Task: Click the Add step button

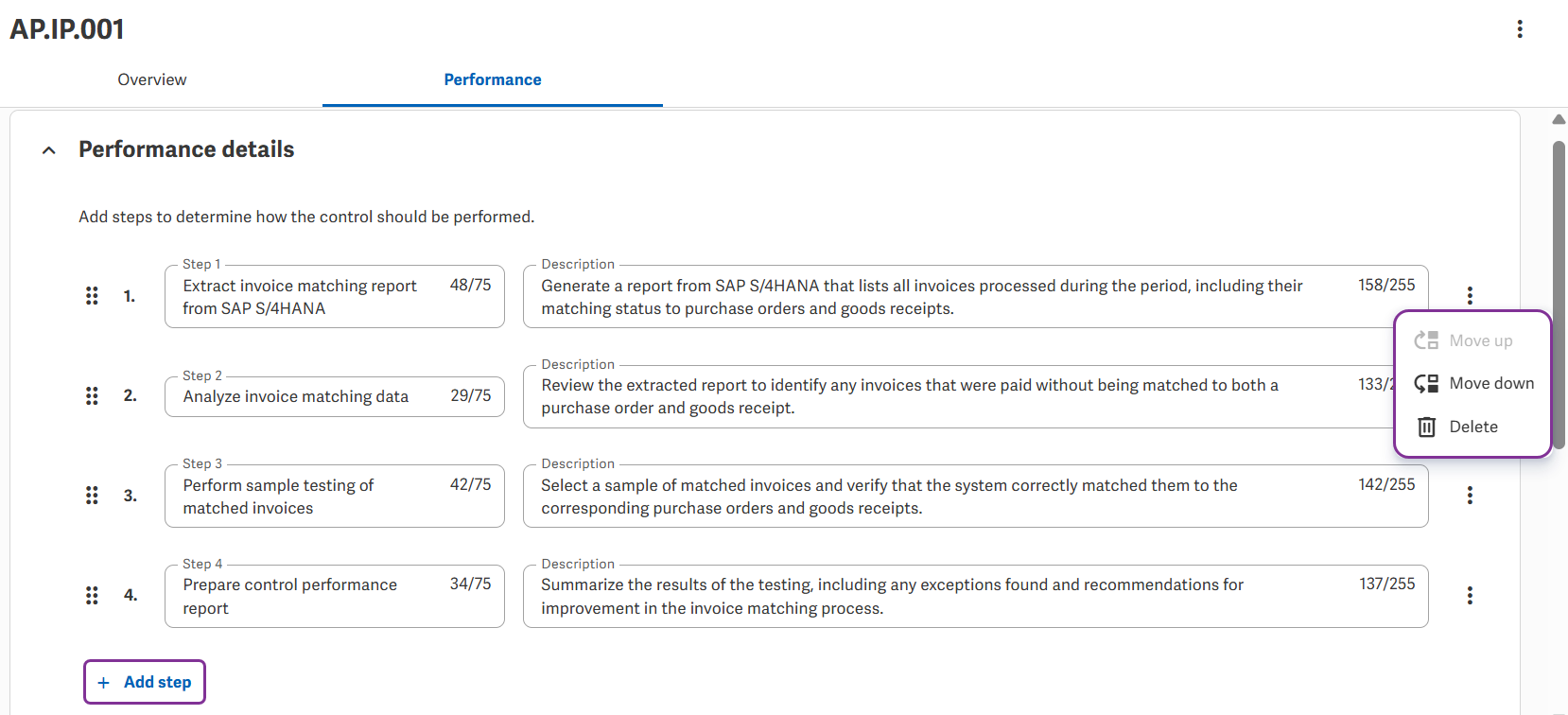Action: point(145,682)
